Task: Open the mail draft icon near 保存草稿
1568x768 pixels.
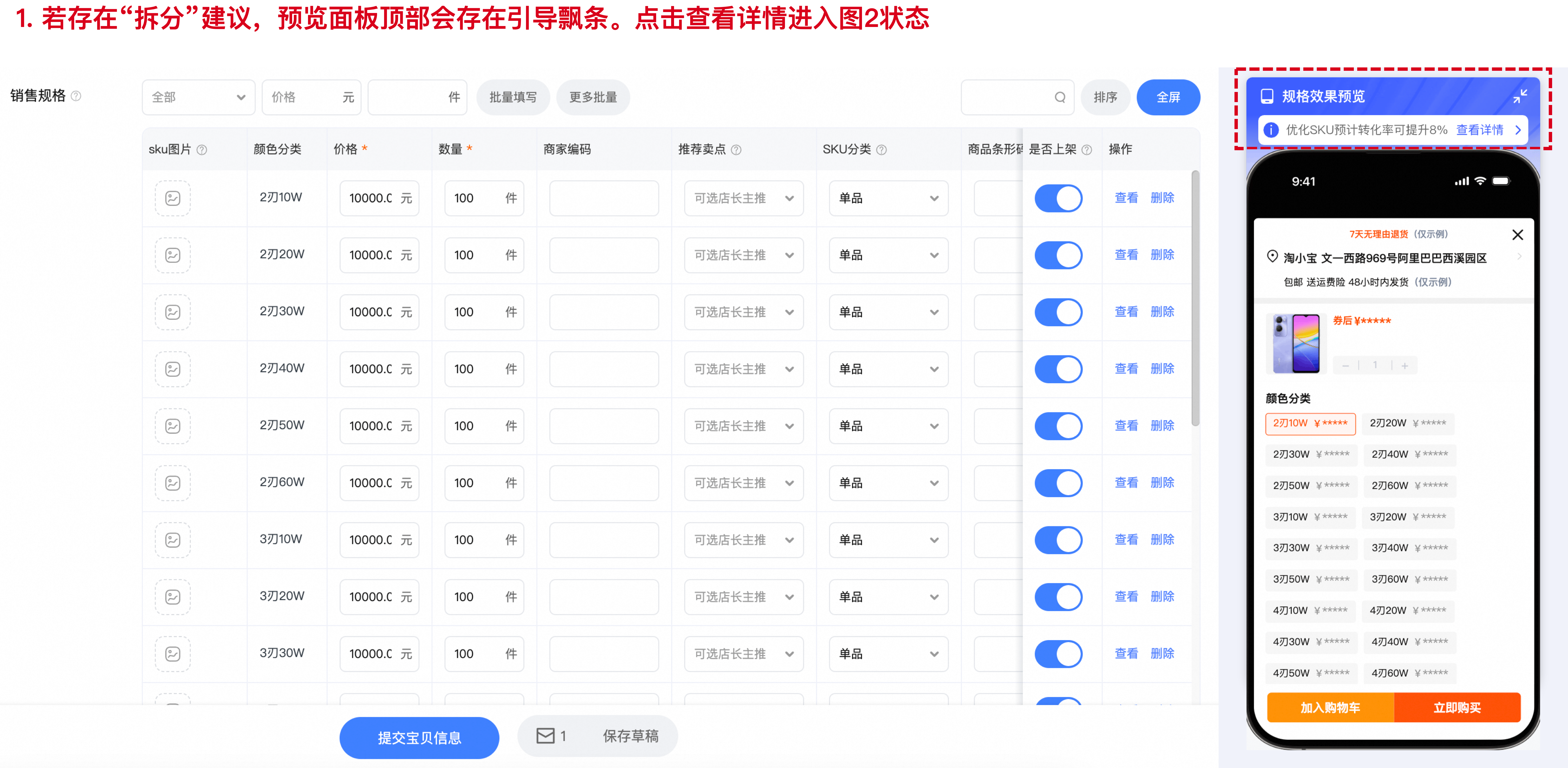Action: pyautogui.click(x=545, y=736)
